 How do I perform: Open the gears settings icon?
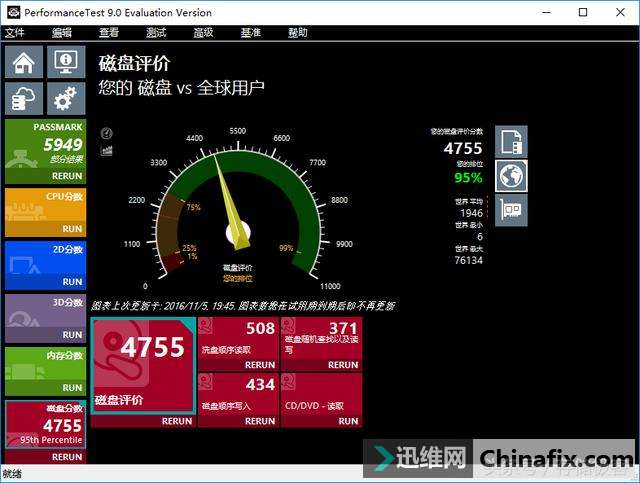[66, 99]
